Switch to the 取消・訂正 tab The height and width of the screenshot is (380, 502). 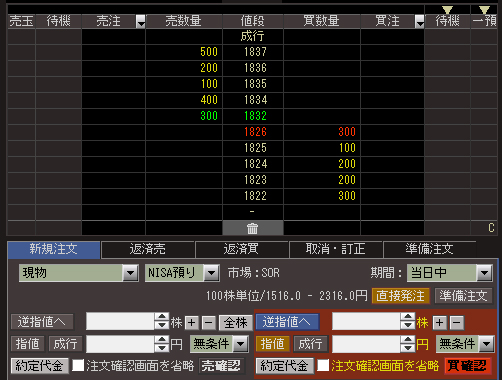click(x=335, y=249)
